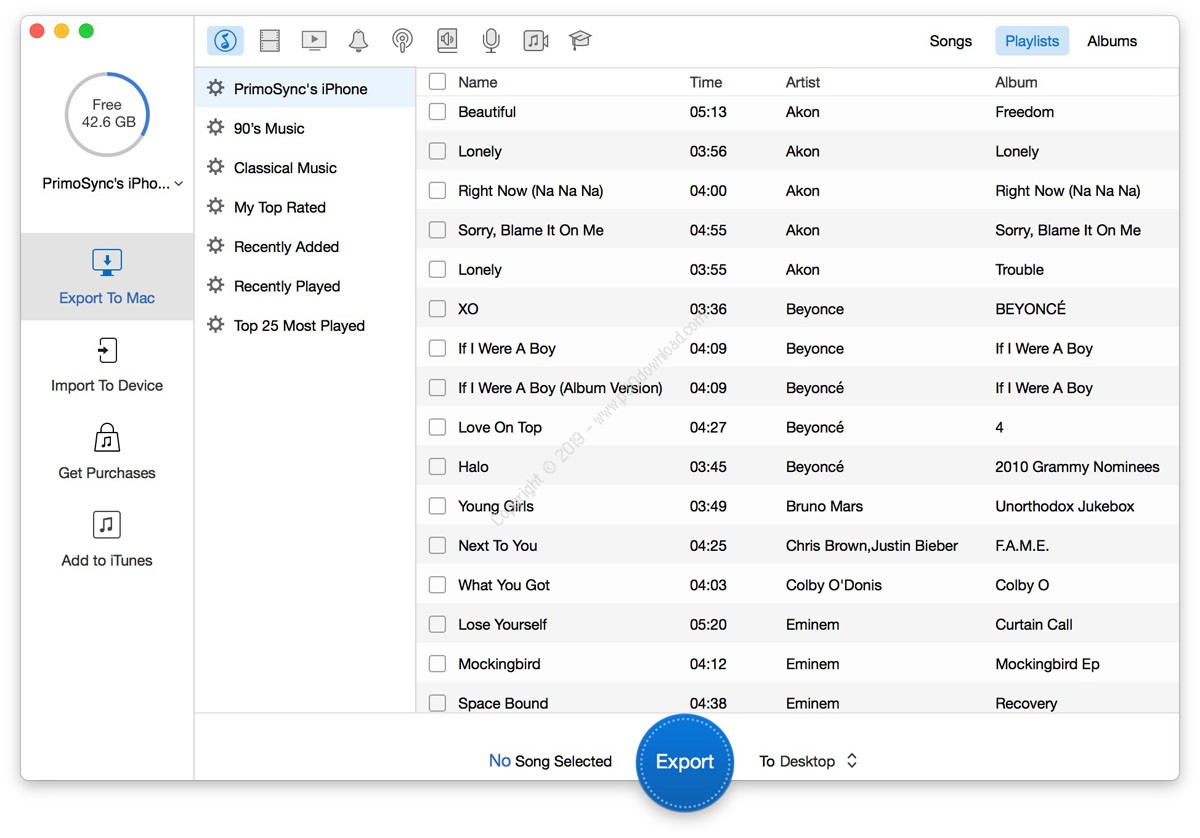The image size is (1200, 838).
Task: Open the Podcasts category icon
Action: point(402,41)
